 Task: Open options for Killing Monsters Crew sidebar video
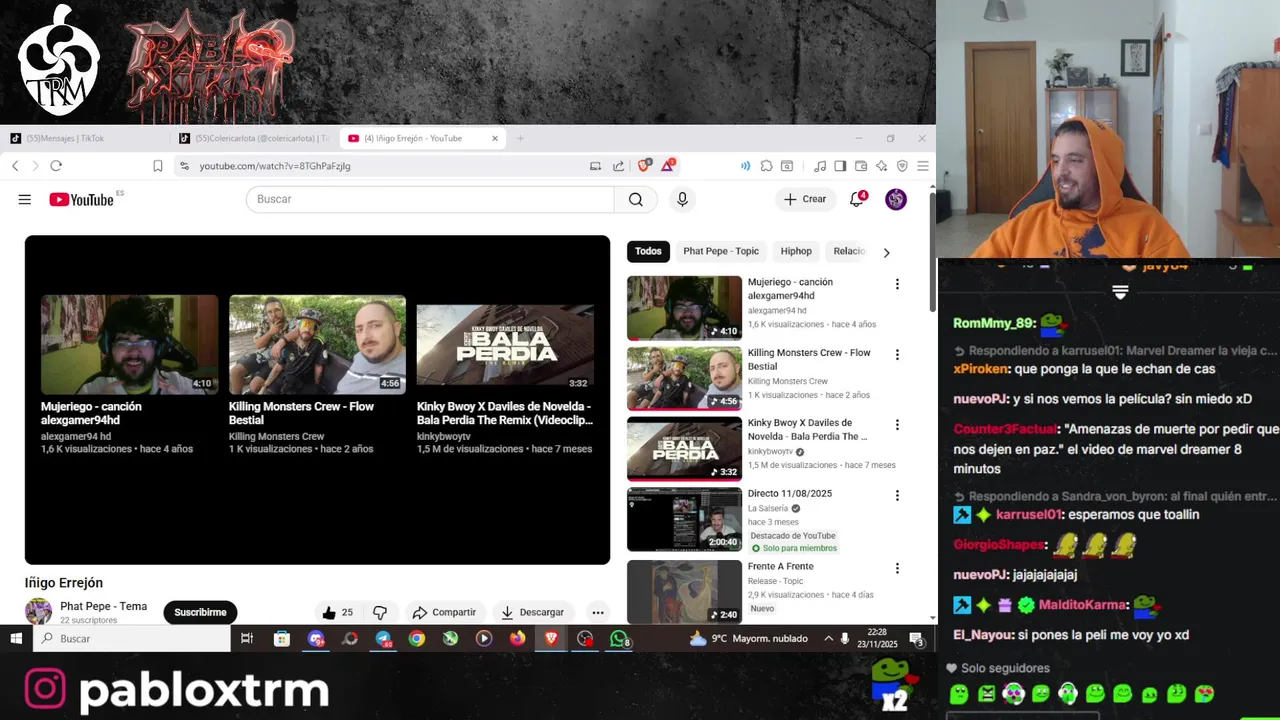[897, 354]
